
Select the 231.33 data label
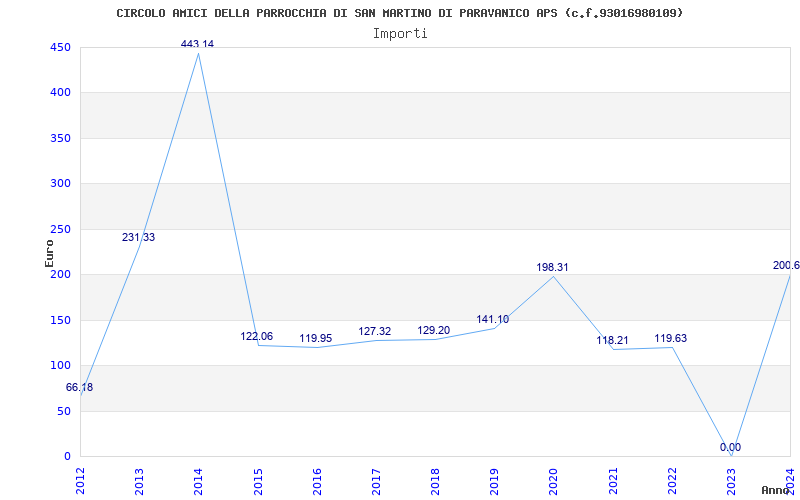(138, 237)
